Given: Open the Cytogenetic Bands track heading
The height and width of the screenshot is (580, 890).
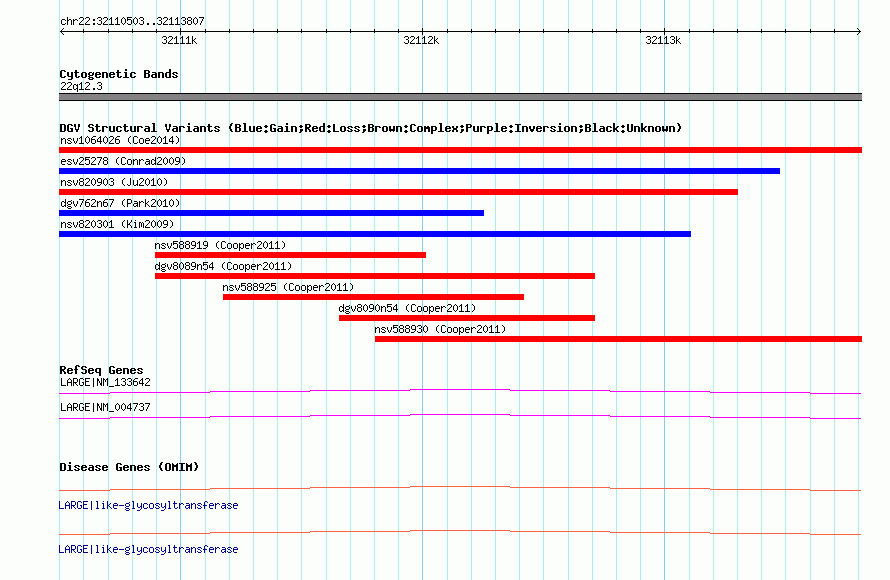Looking at the screenshot, I should click(x=119, y=74).
